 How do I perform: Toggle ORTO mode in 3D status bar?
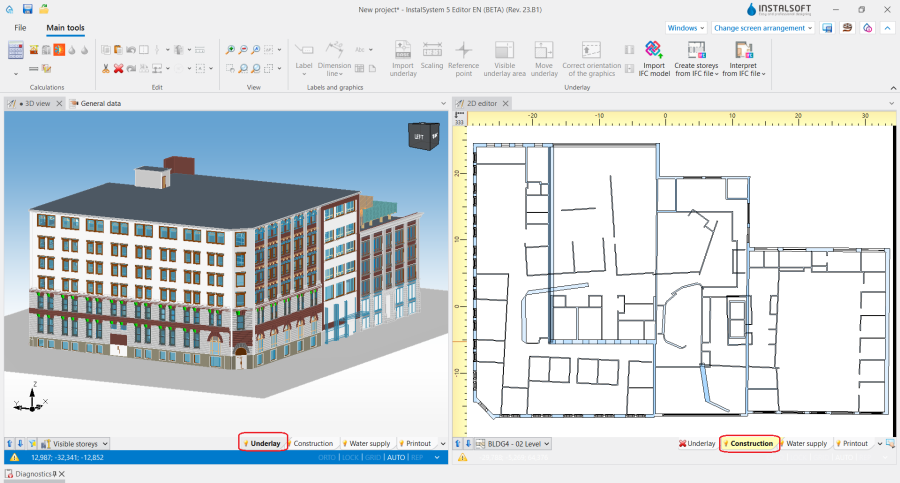[x=327, y=458]
